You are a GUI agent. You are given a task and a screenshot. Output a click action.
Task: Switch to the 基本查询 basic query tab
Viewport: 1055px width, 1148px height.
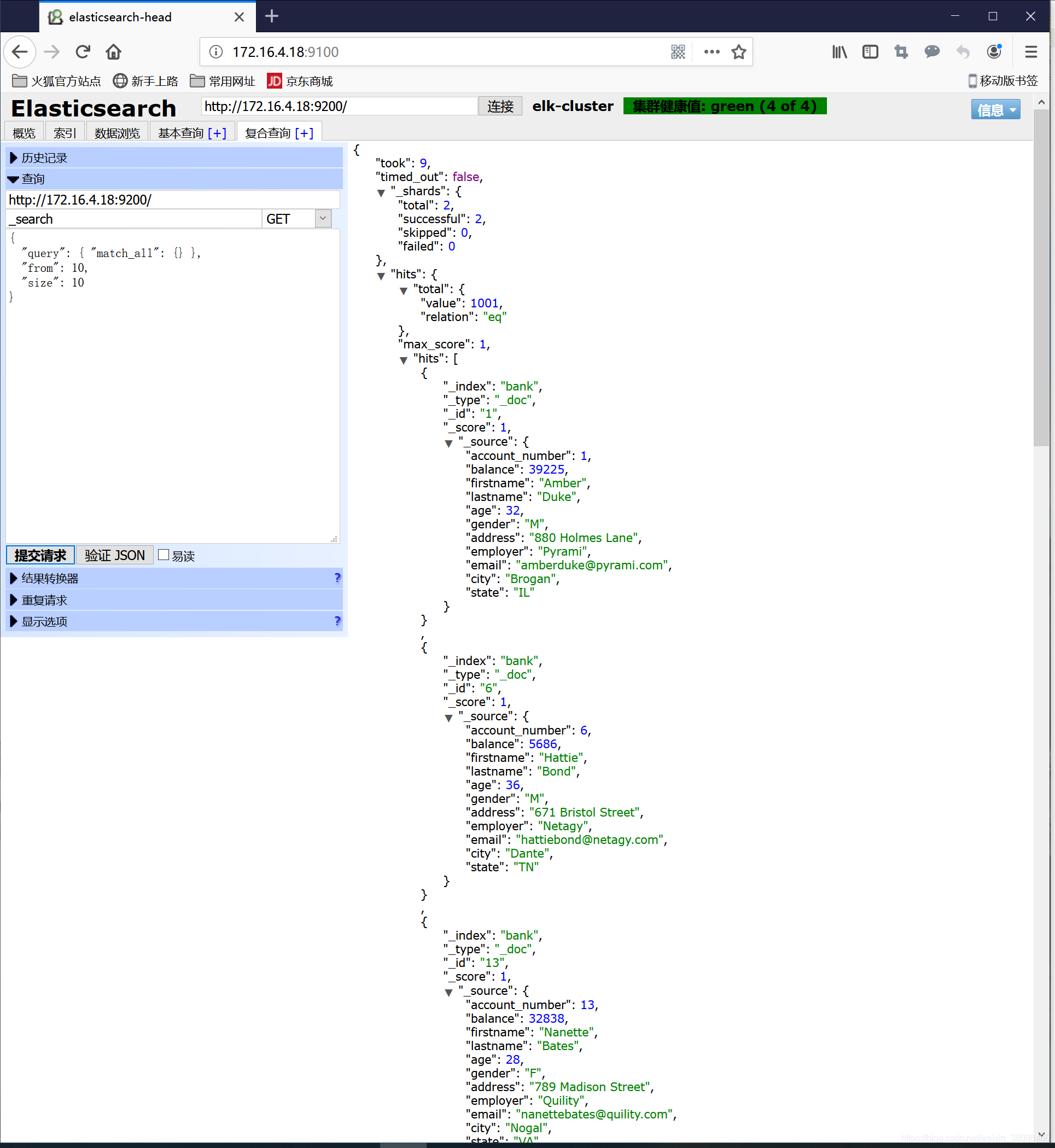pos(181,132)
